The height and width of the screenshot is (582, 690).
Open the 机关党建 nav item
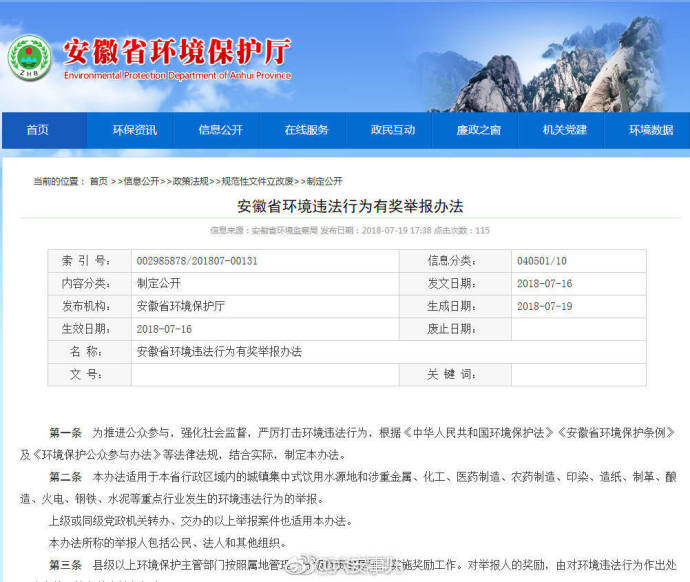[x=565, y=130]
